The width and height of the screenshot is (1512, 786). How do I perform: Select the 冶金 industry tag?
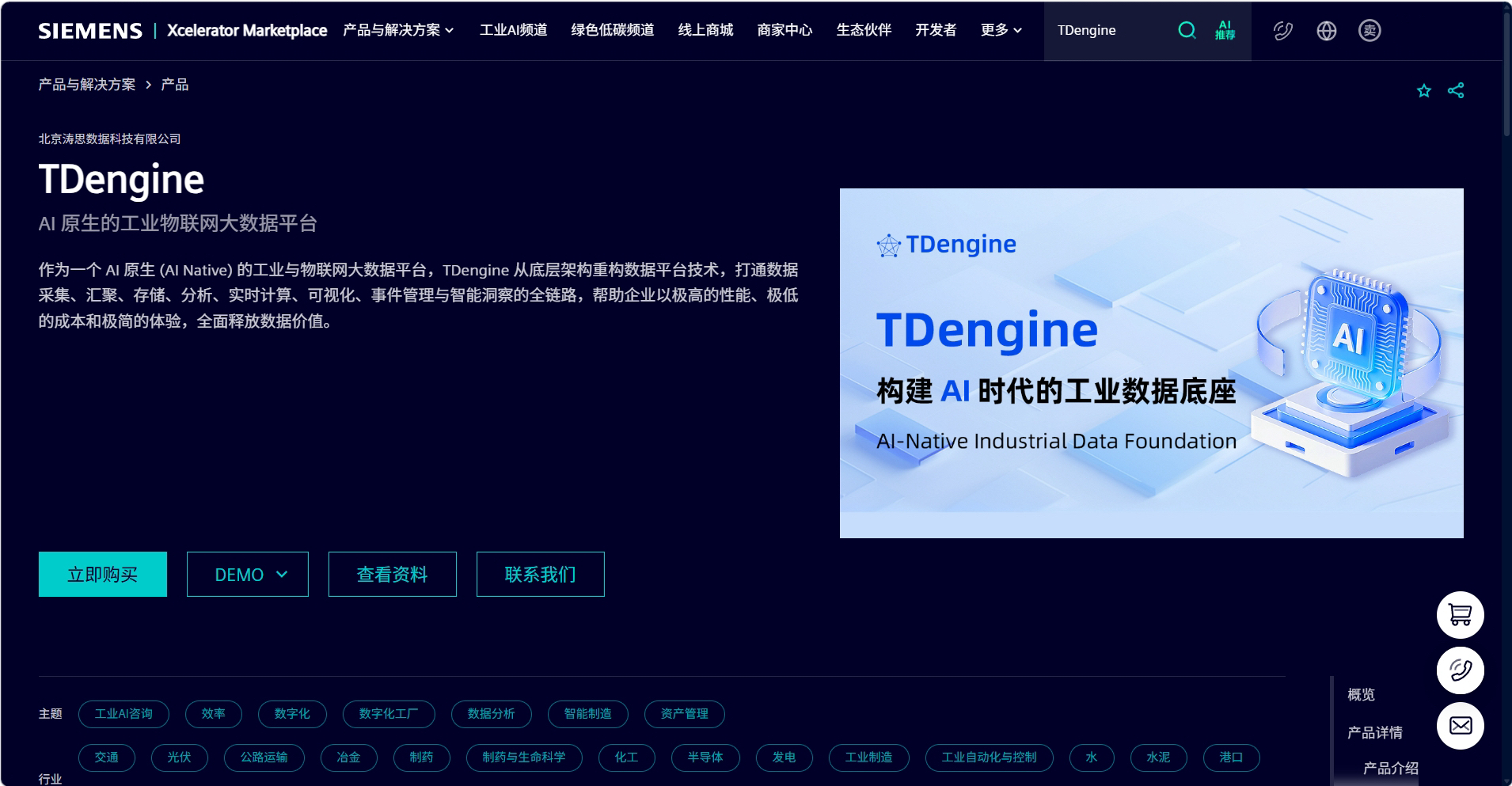(x=349, y=758)
